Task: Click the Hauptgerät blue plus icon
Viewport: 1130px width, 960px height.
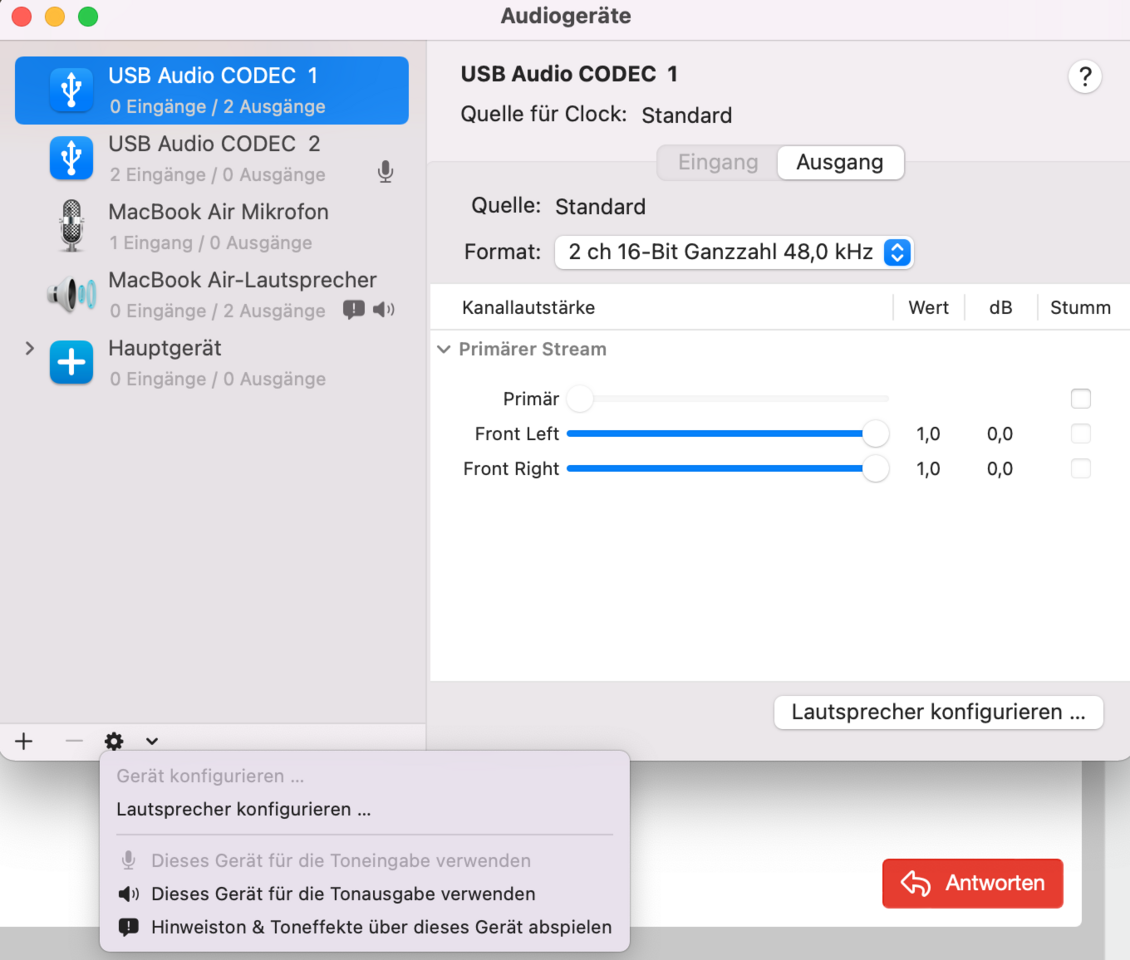Action: (71, 363)
